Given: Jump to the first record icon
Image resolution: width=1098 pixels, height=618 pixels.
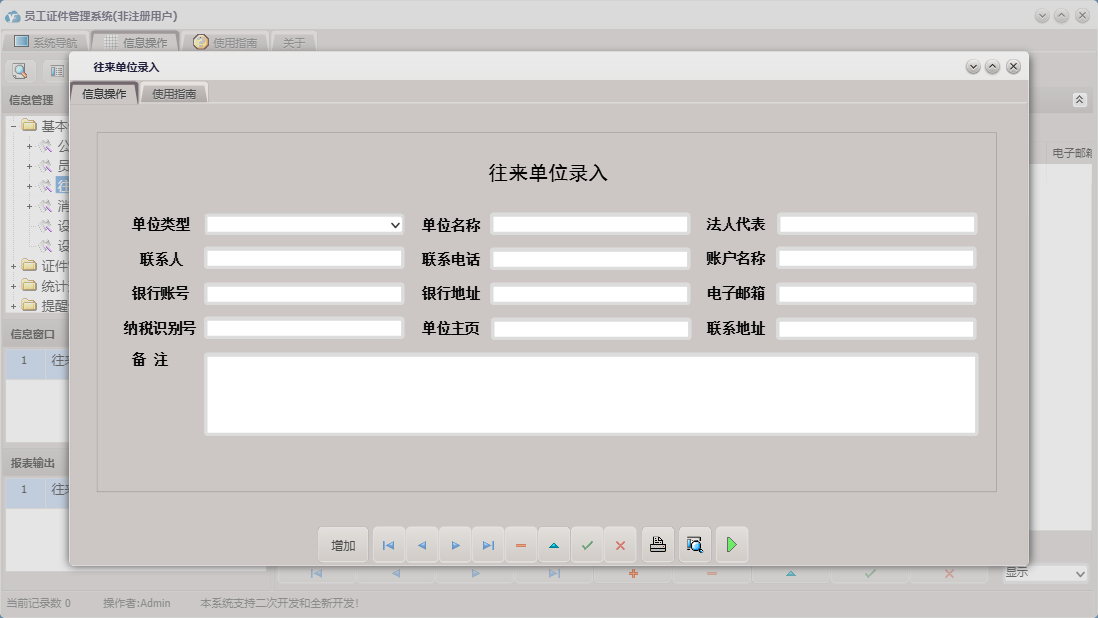Looking at the screenshot, I should pyautogui.click(x=388, y=544).
